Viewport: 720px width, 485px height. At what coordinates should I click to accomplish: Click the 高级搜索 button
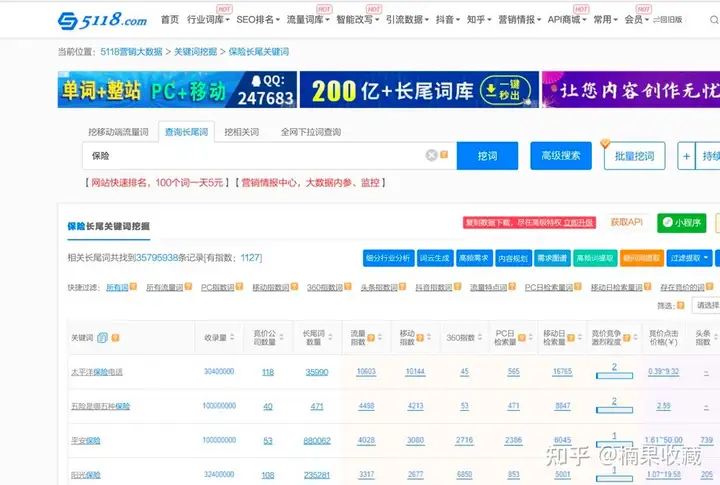[561, 156]
